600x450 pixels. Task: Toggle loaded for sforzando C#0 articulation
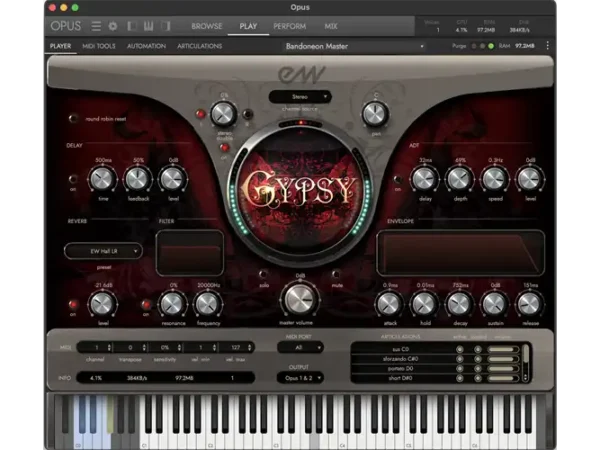click(478, 359)
